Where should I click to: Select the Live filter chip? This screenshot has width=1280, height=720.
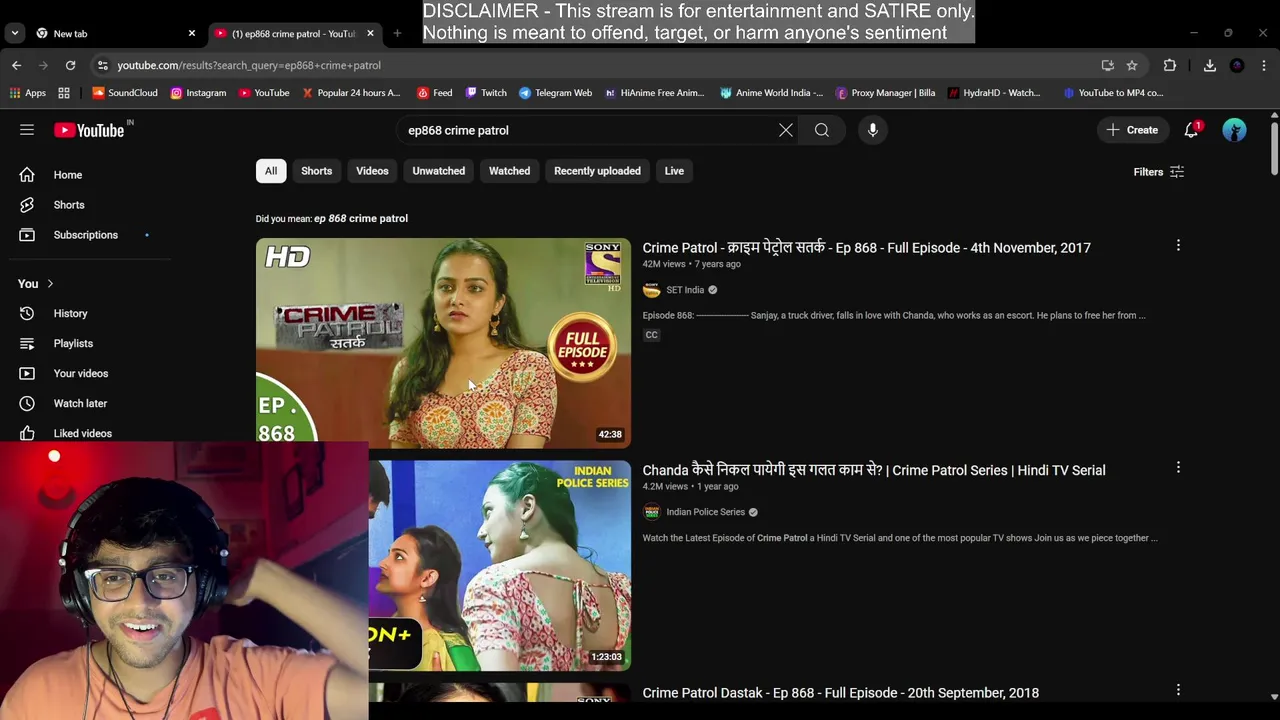(674, 171)
